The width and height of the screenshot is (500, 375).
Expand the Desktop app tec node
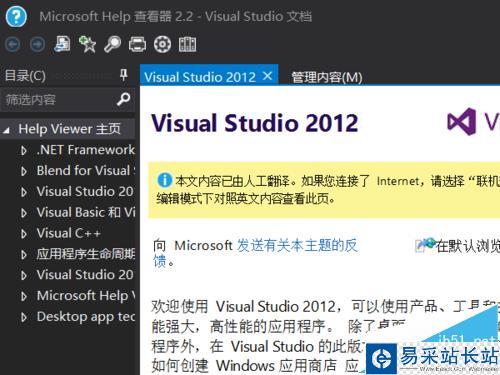(x=24, y=317)
